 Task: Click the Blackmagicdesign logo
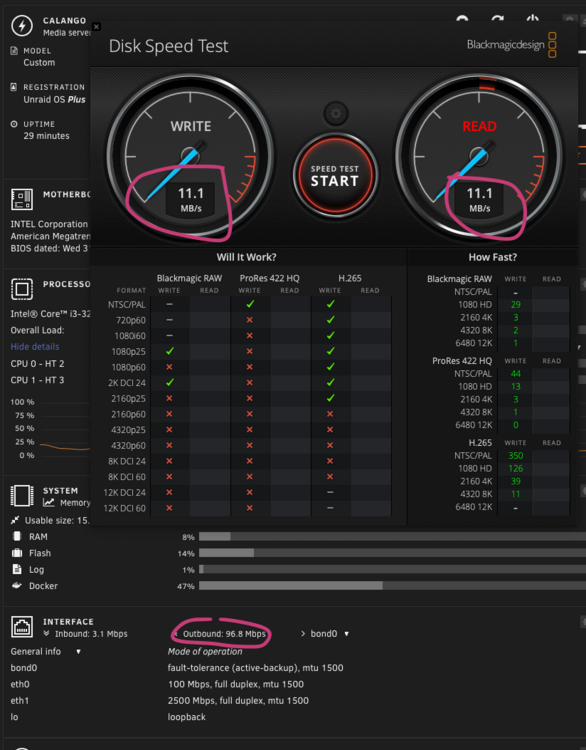[511, 45]
